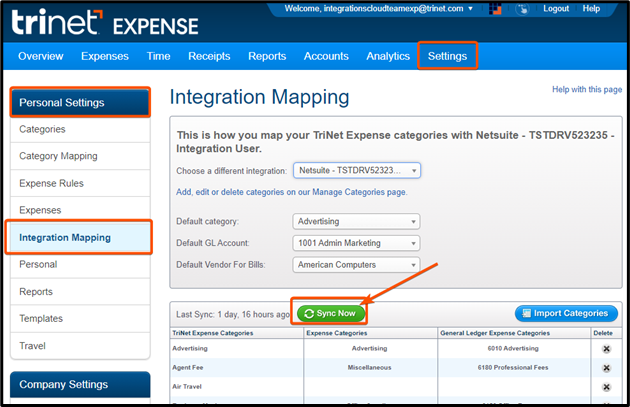
Task: Open the Help link in the header
Action: (x=591, y=8)
